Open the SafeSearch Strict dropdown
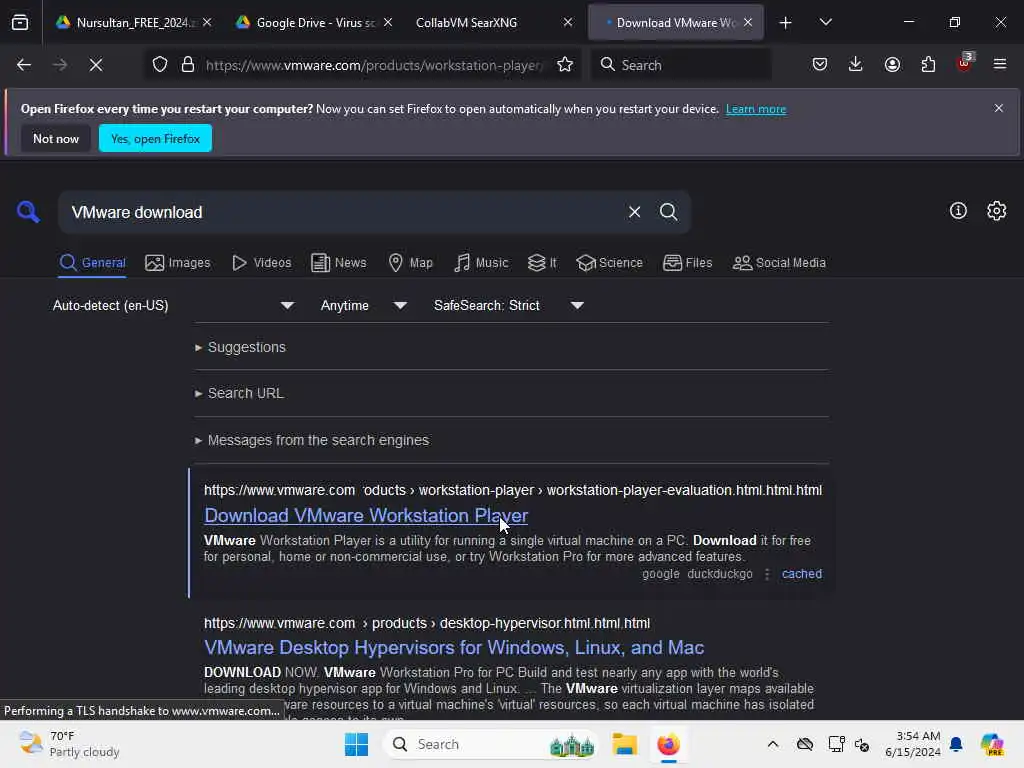 tap(509, 306)
